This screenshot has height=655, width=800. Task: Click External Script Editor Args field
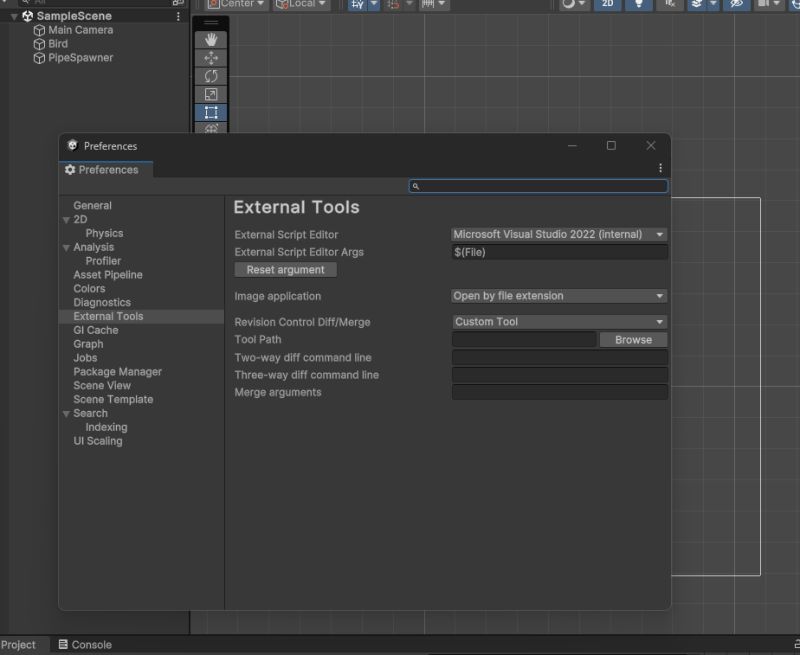(x=560, y=252)
